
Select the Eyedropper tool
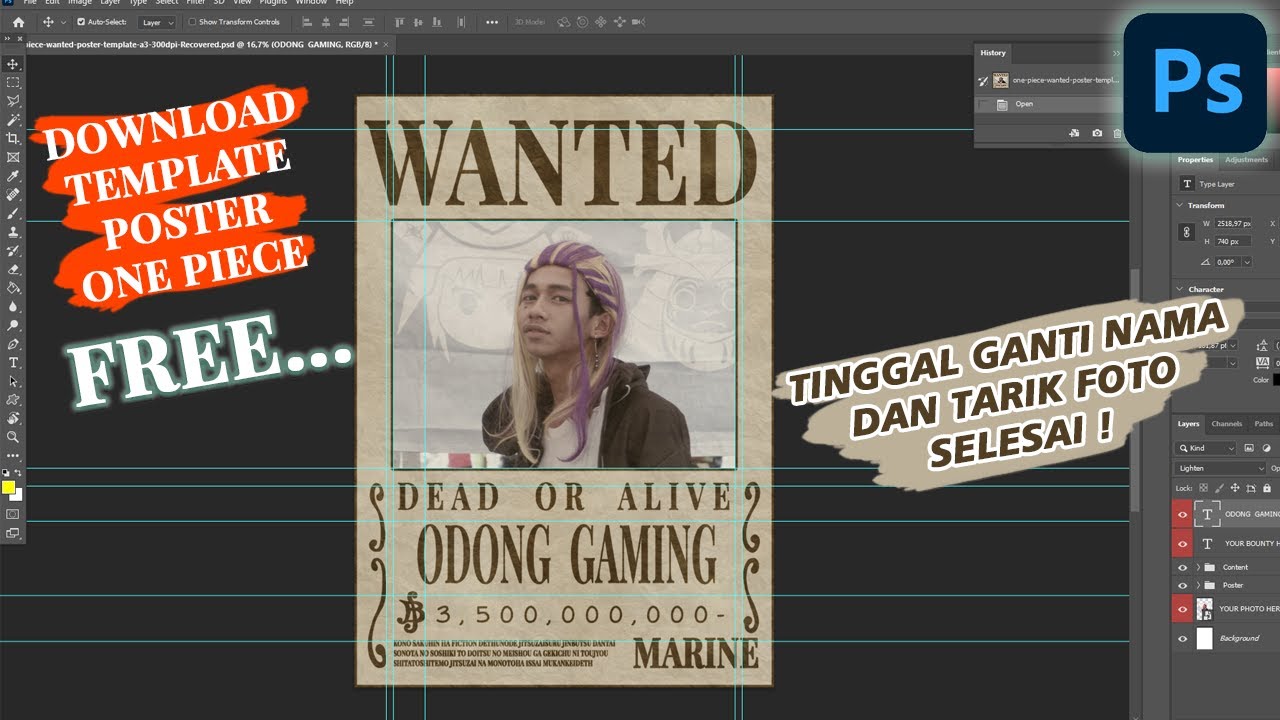click(x=13, y=176)
